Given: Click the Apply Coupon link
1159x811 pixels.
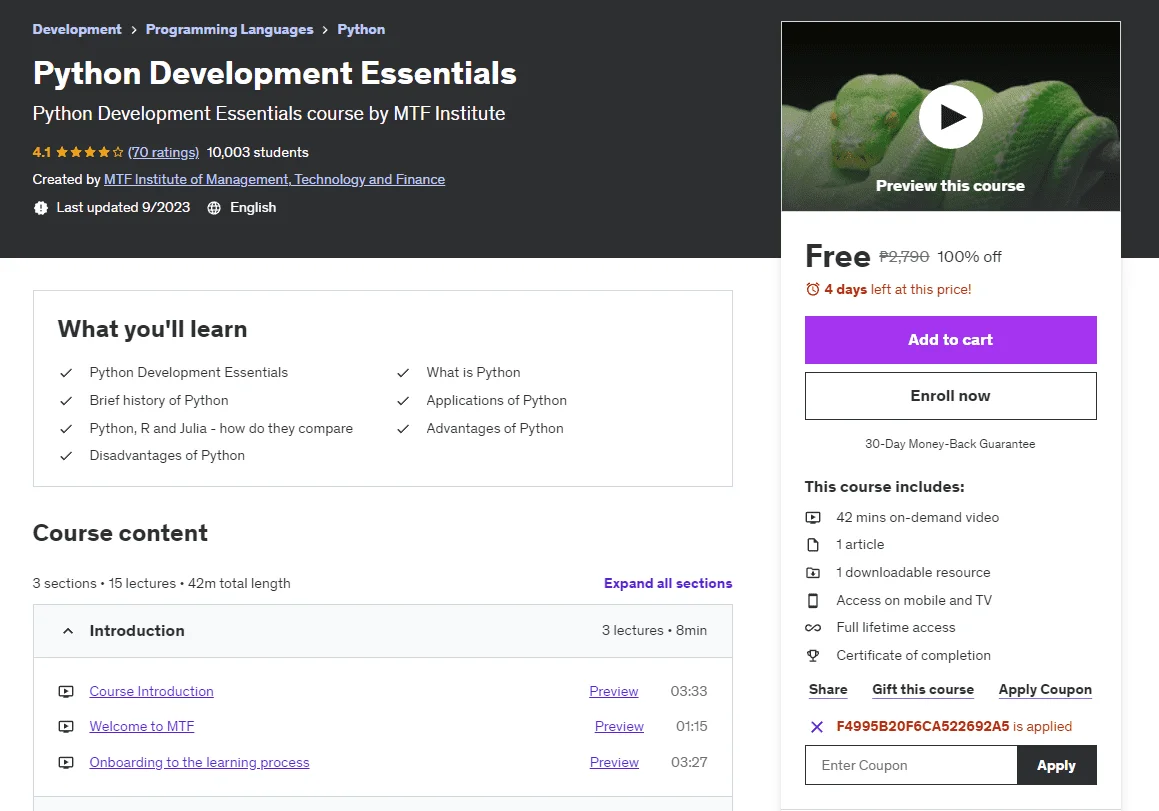Looking at the screenshot, I should pyautogui.click(x=1045, y=690).
